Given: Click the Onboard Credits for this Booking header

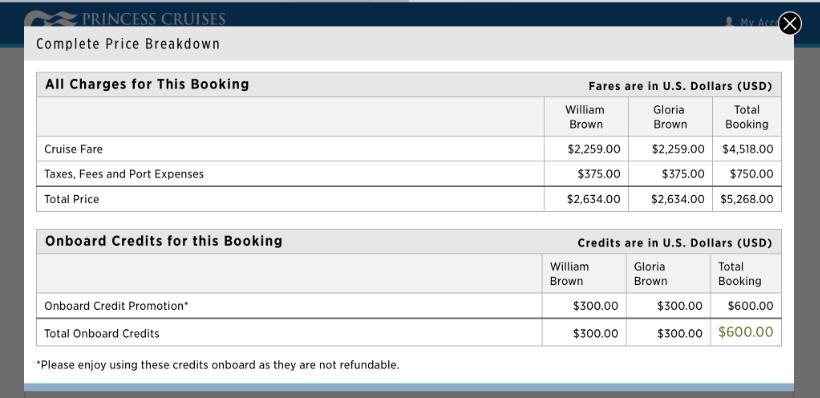Looking at the screenshot, I should [164, 241].
